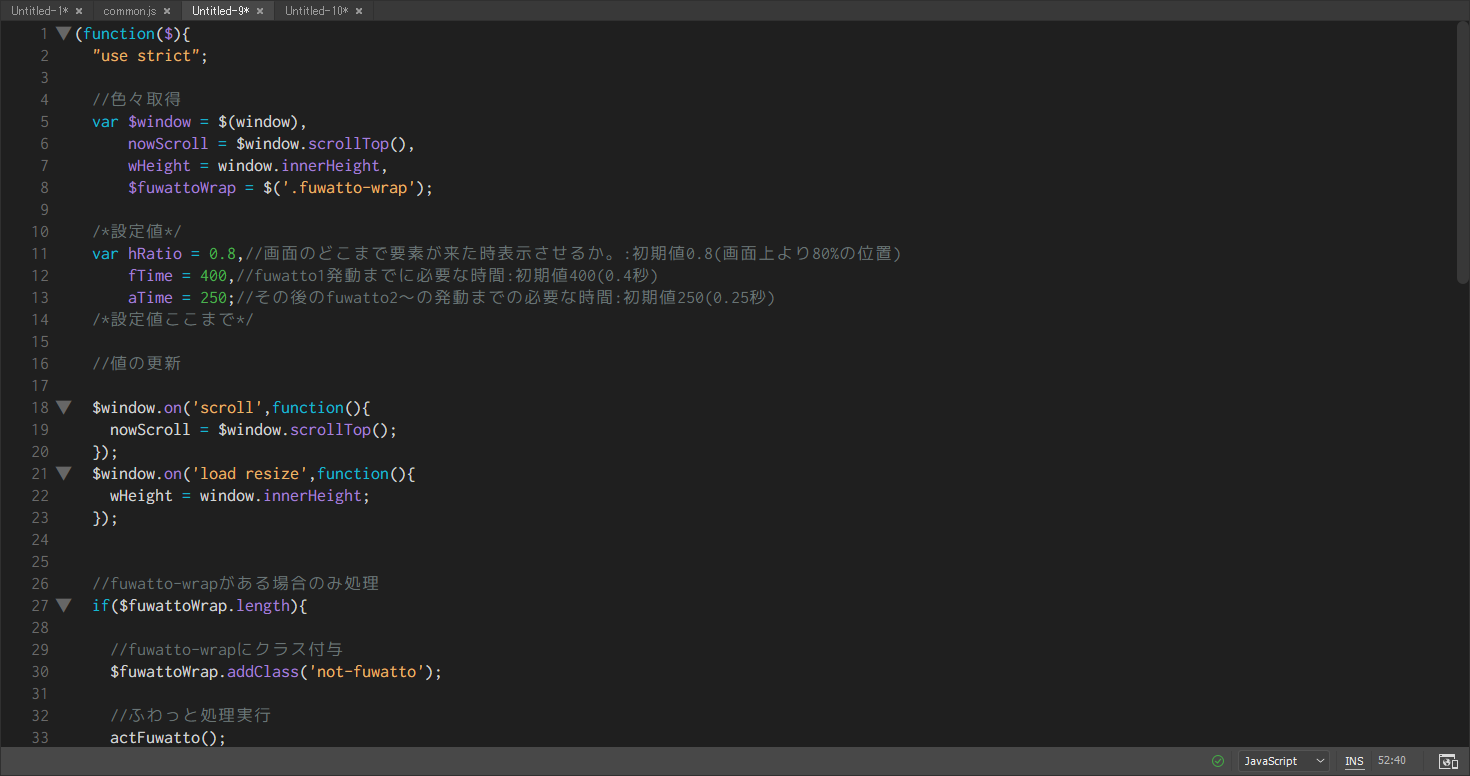Click the 'load resize' string on line 21
The width and height of the screenshot is (1470, 776).
pos(249,473)
